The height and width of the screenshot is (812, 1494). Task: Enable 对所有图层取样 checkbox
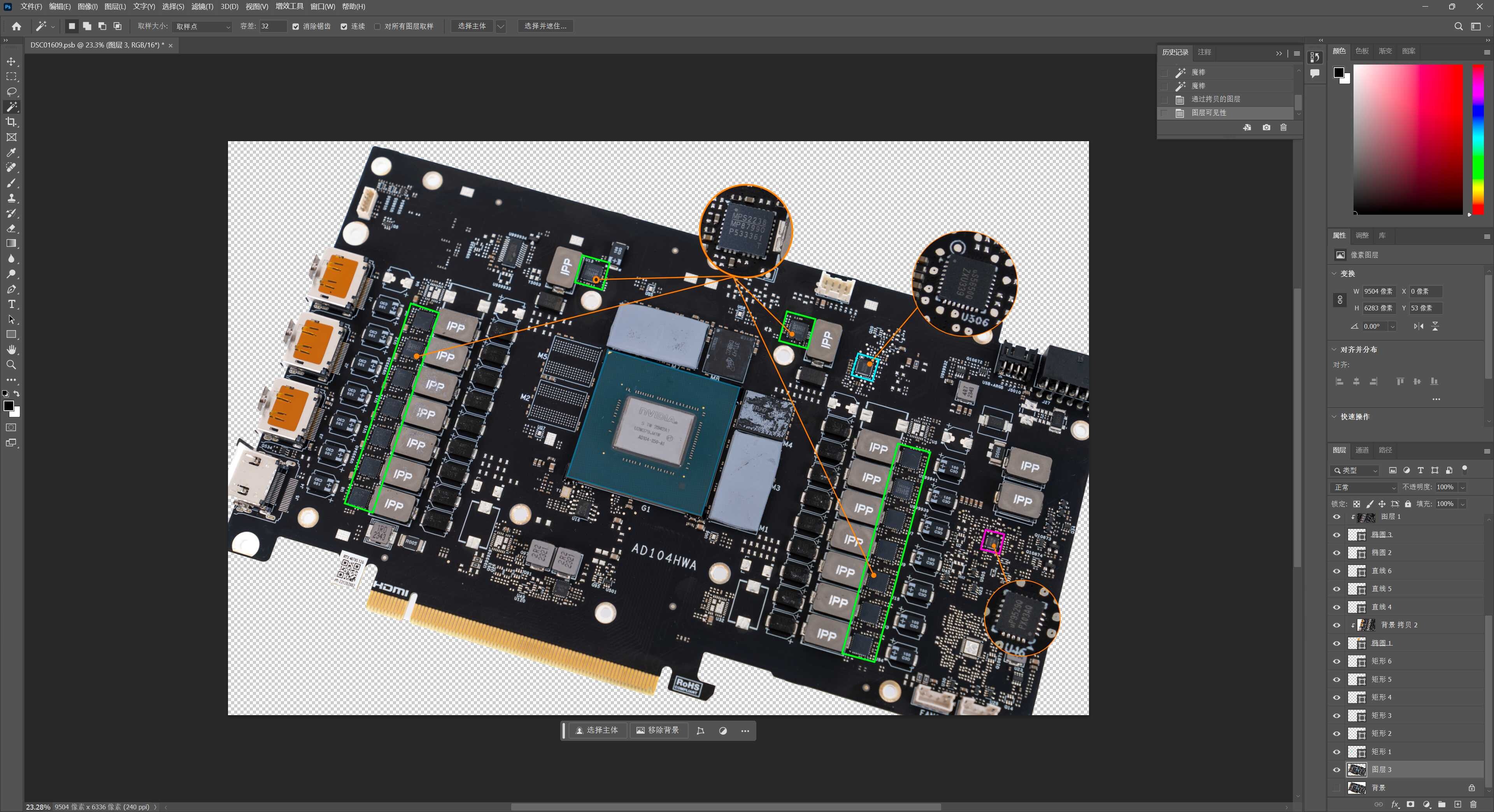click(377, 27)
